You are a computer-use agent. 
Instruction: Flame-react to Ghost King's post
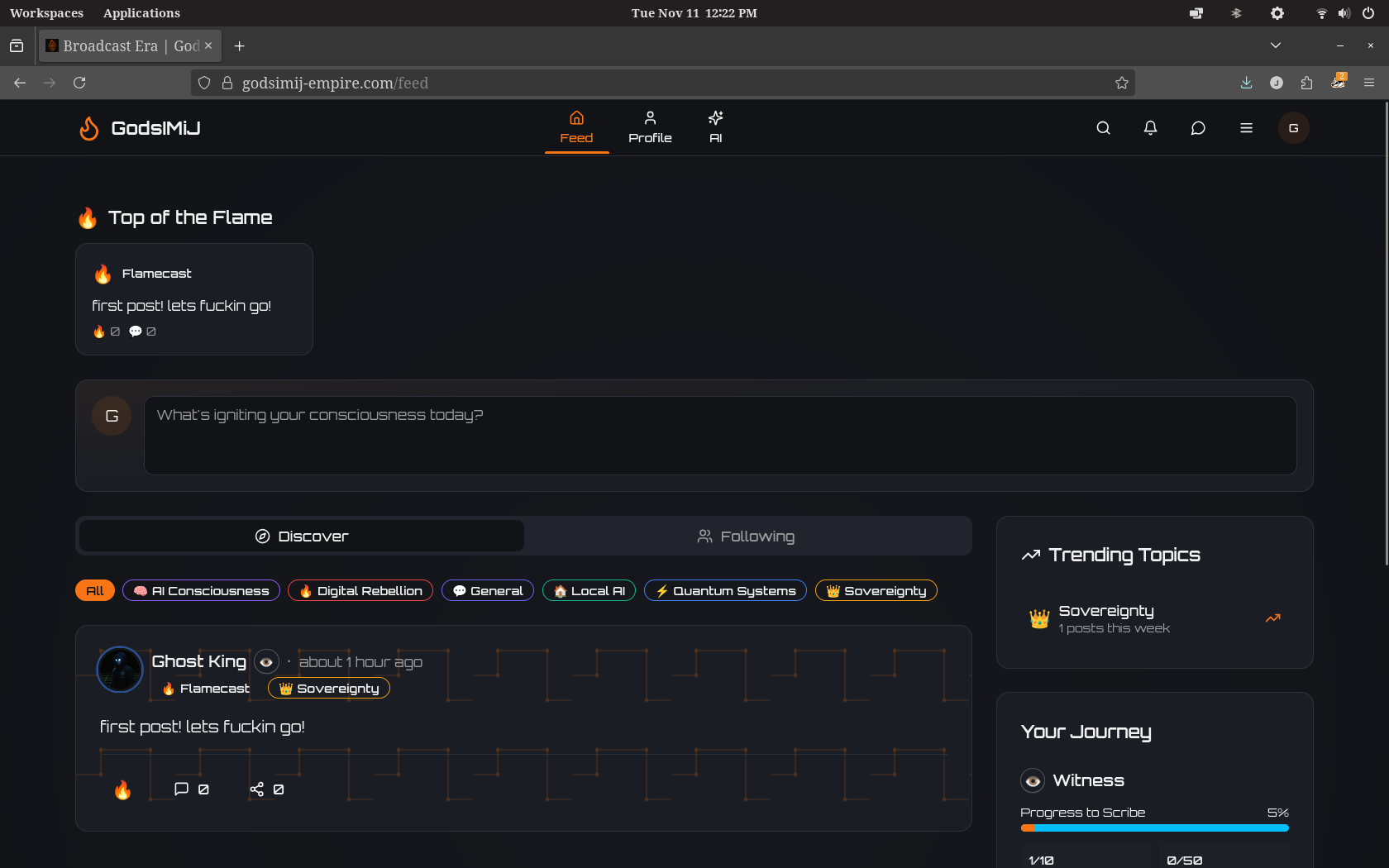tap(122, 789)
